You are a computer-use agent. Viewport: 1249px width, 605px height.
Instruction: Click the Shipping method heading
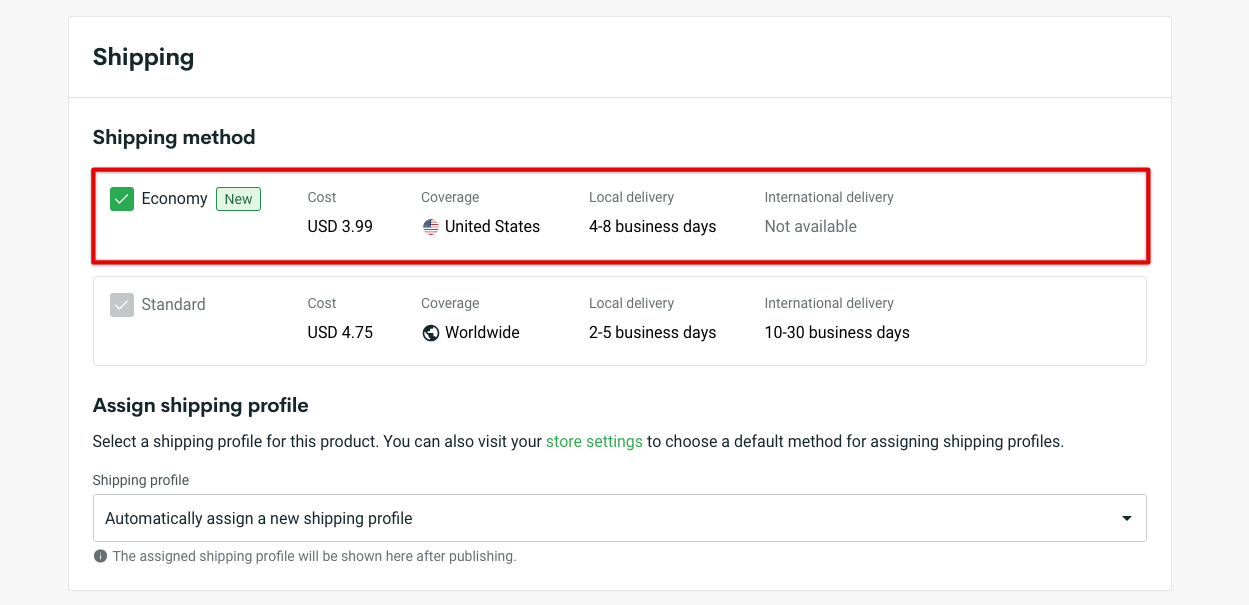tap(173, 137)
